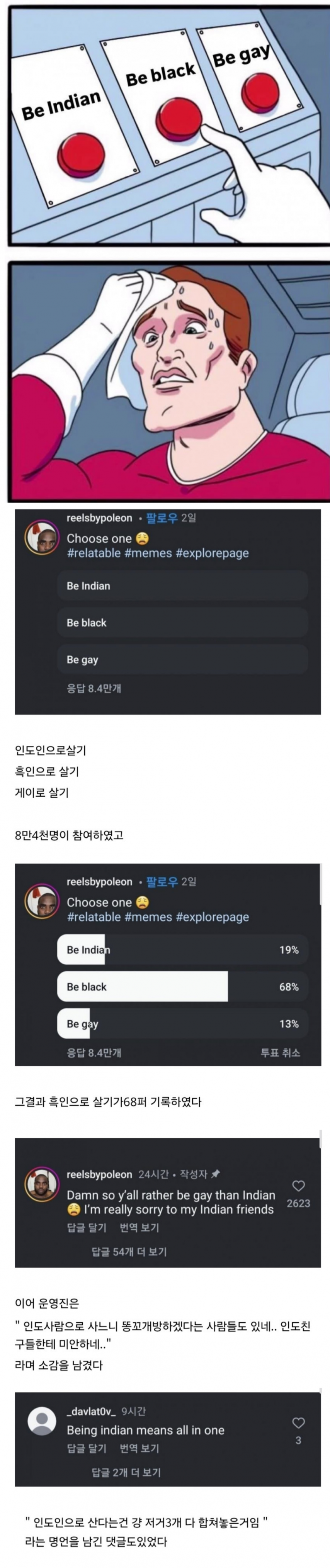This screenshot has width=330, height=1568.
Task: Cancel vote with 투표 취소
Action: 281,1052
